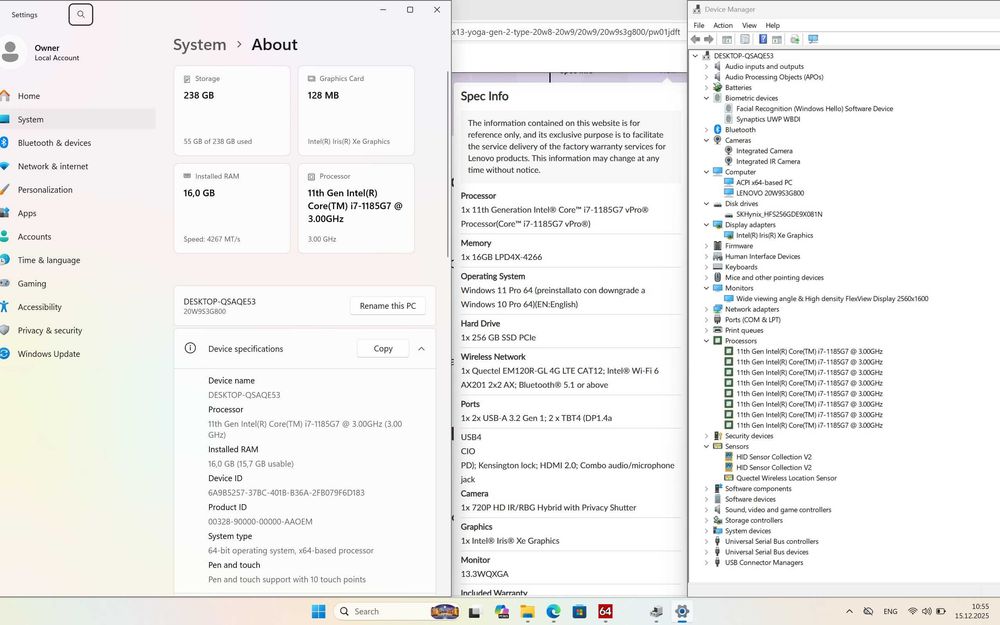
Task: Open red AIDA64 app on taskbar
Action: click(605, 612)
